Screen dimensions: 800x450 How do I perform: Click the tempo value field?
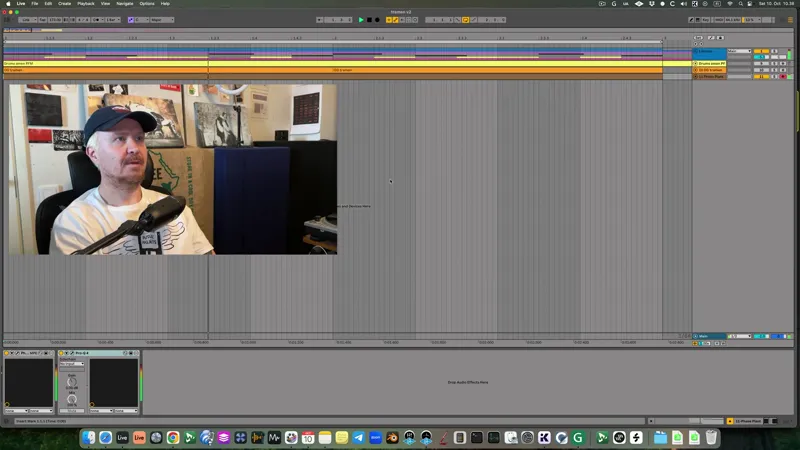[55, 20]
